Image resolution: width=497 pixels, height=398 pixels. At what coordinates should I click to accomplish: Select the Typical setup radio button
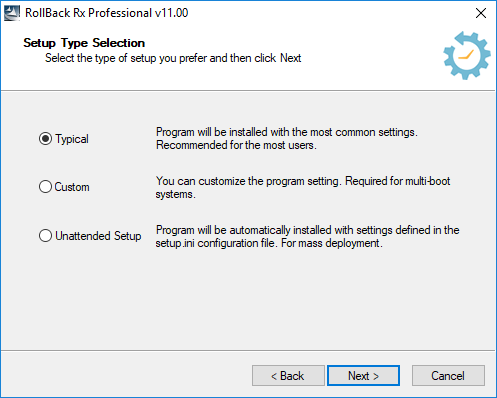pos(45,139)
